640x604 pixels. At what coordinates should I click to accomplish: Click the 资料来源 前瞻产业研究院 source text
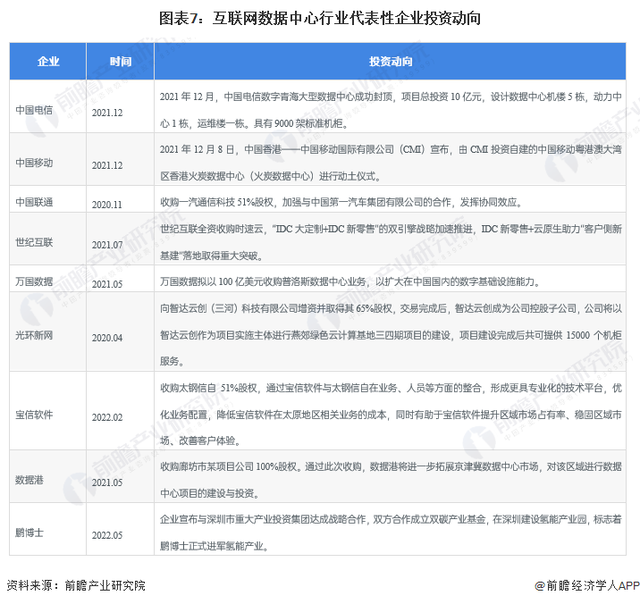point(75,585)
